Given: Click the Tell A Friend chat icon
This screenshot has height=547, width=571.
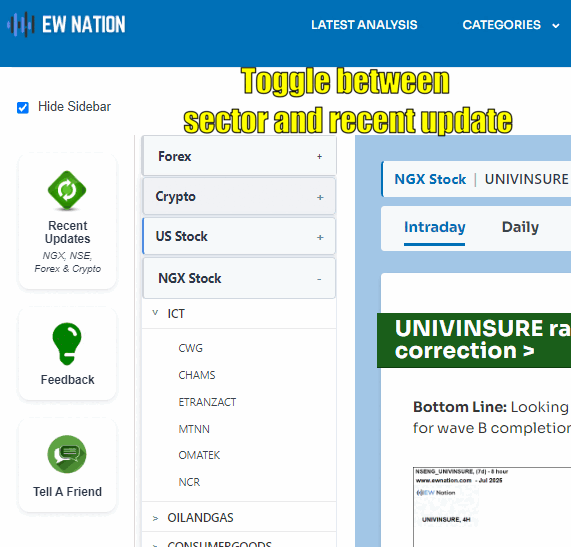Looking at the screenshot, I should [x=67, y=454].
